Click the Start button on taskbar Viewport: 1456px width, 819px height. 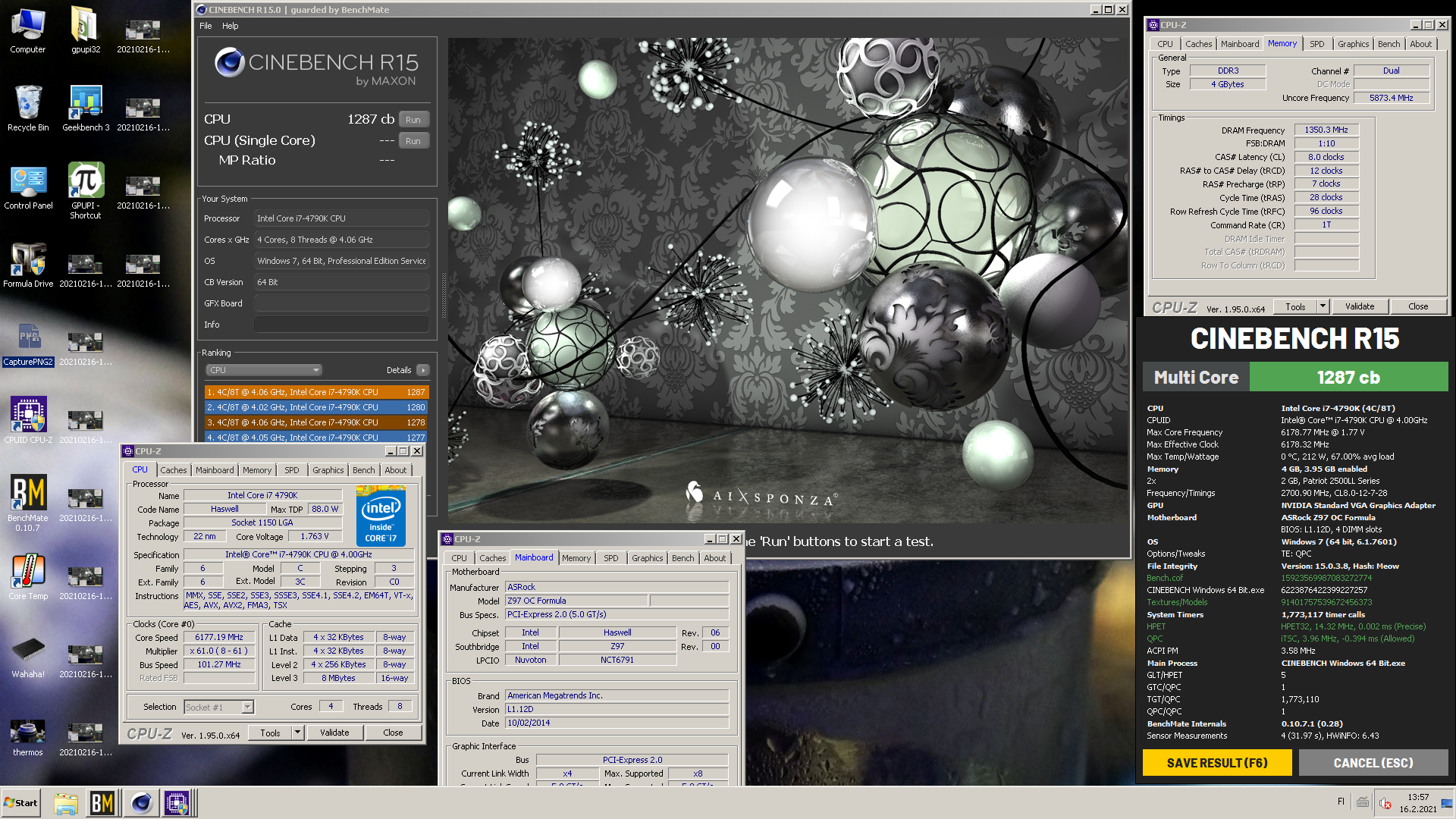[21, 802]
